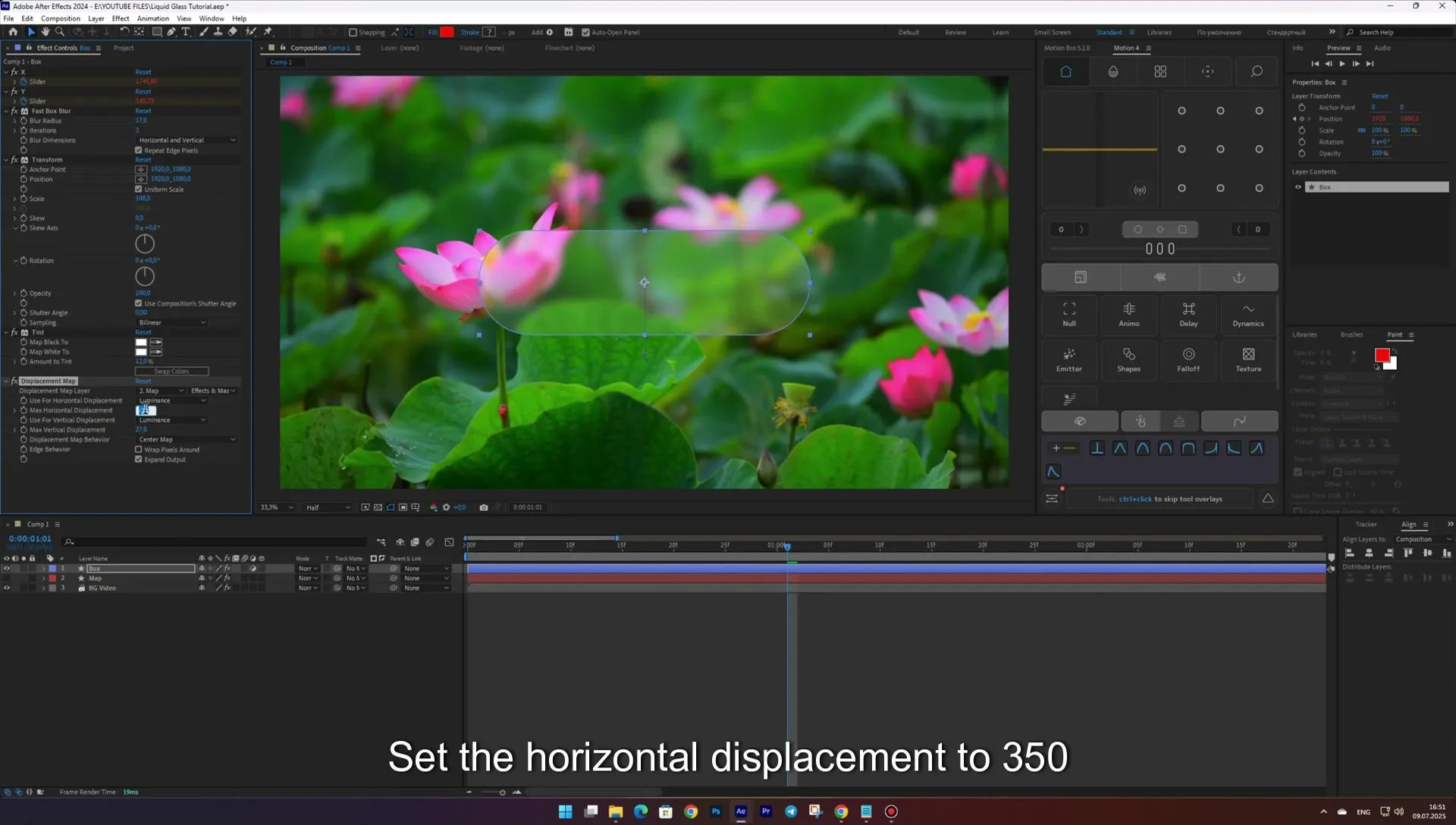Select the Type tool in toolbar

(186, 32)
